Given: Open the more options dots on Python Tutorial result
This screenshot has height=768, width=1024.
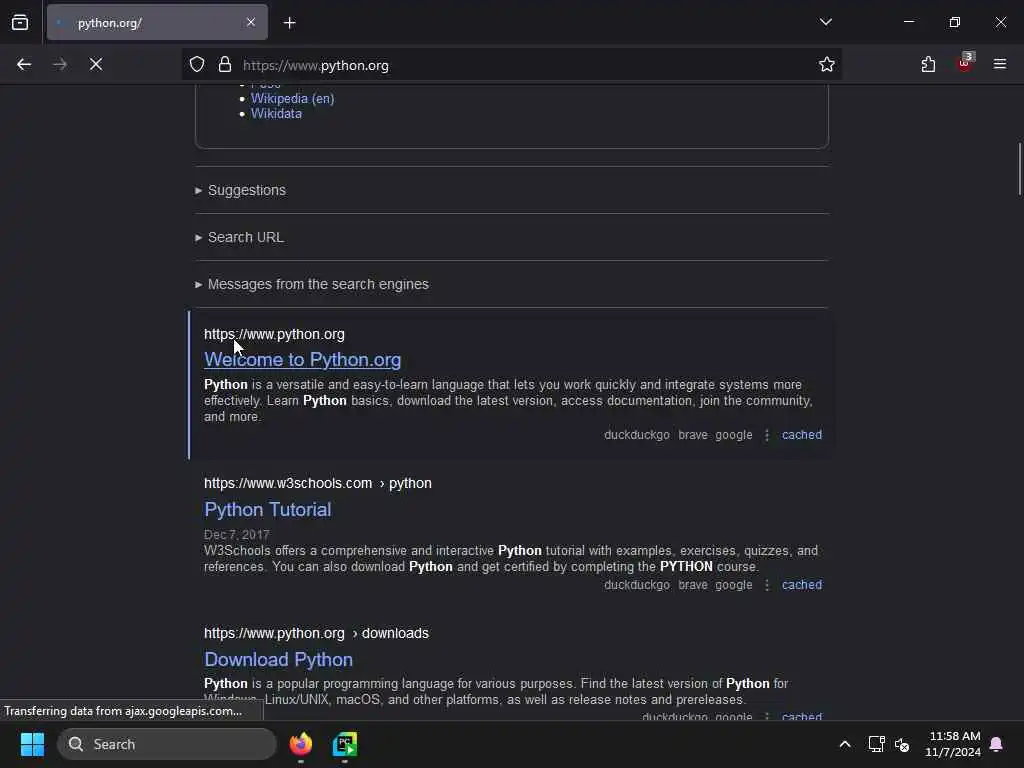Looking at the screenshot, I should [x=767, y=585].
